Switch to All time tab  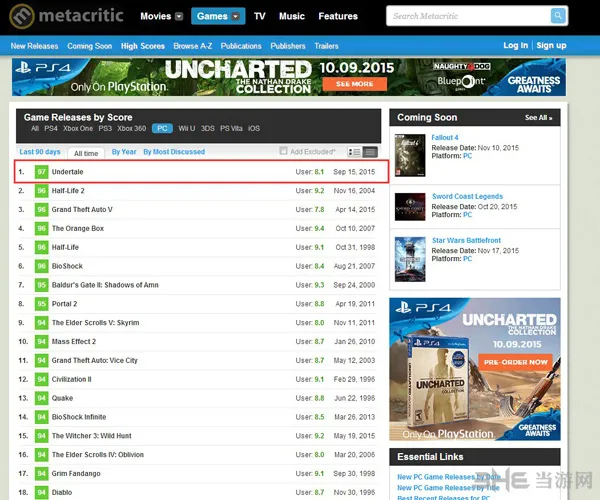(86, 153)
